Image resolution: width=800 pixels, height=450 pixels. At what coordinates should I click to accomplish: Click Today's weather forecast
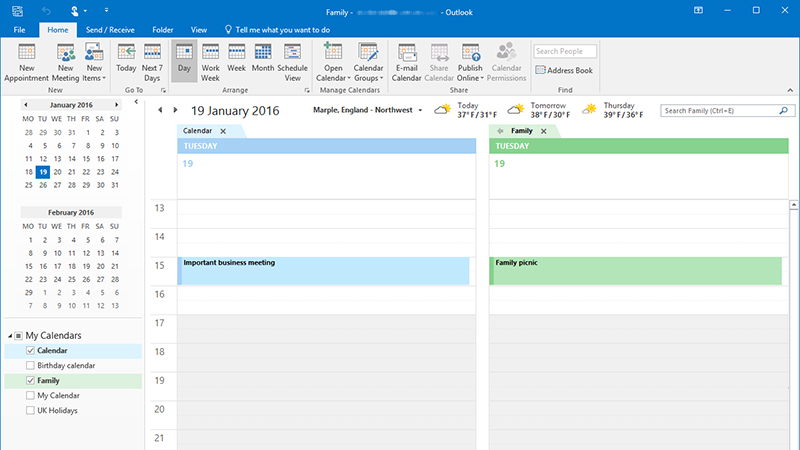coord(465,110)
